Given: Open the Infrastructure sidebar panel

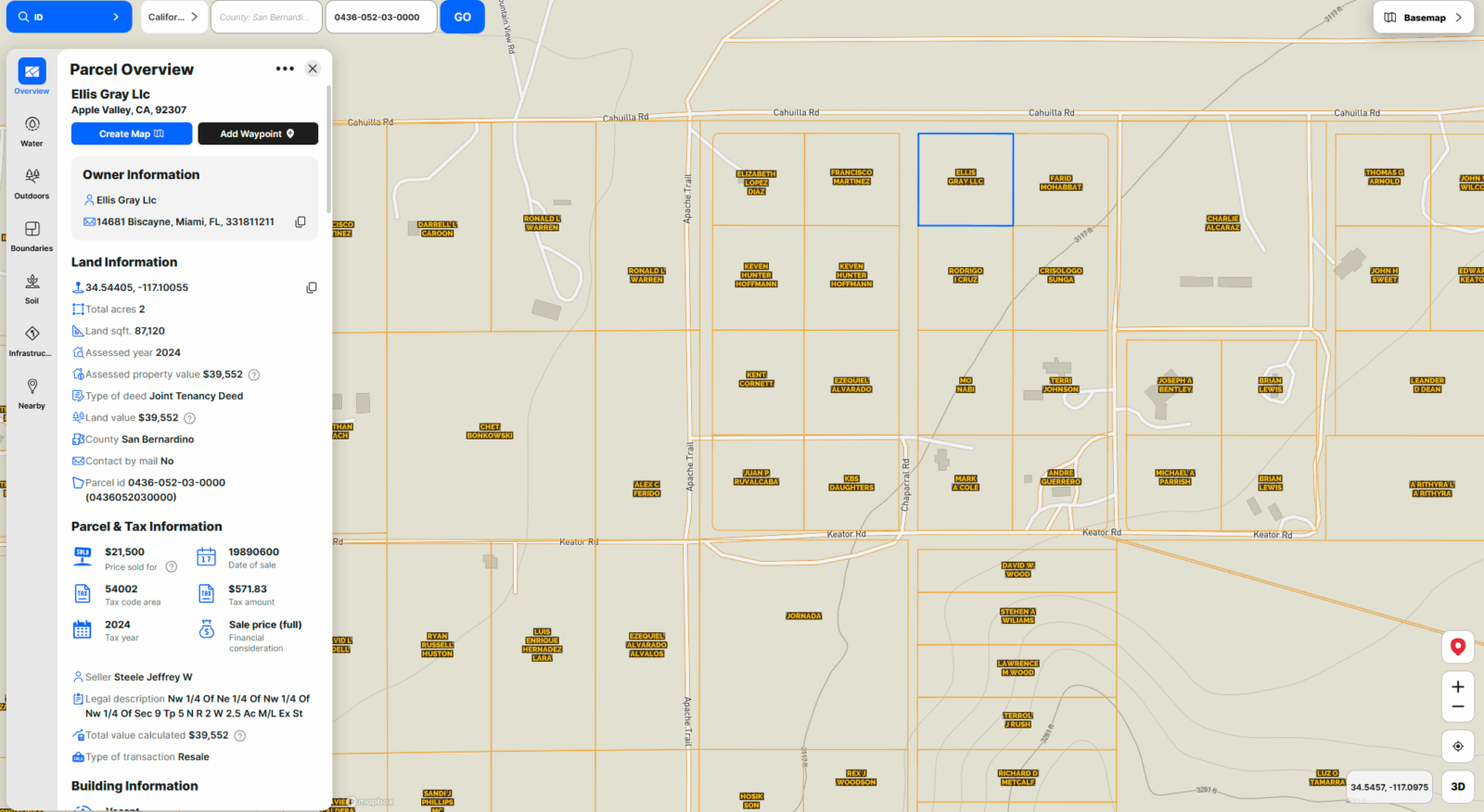Looking at the screenshot, I should coord(32,340).
